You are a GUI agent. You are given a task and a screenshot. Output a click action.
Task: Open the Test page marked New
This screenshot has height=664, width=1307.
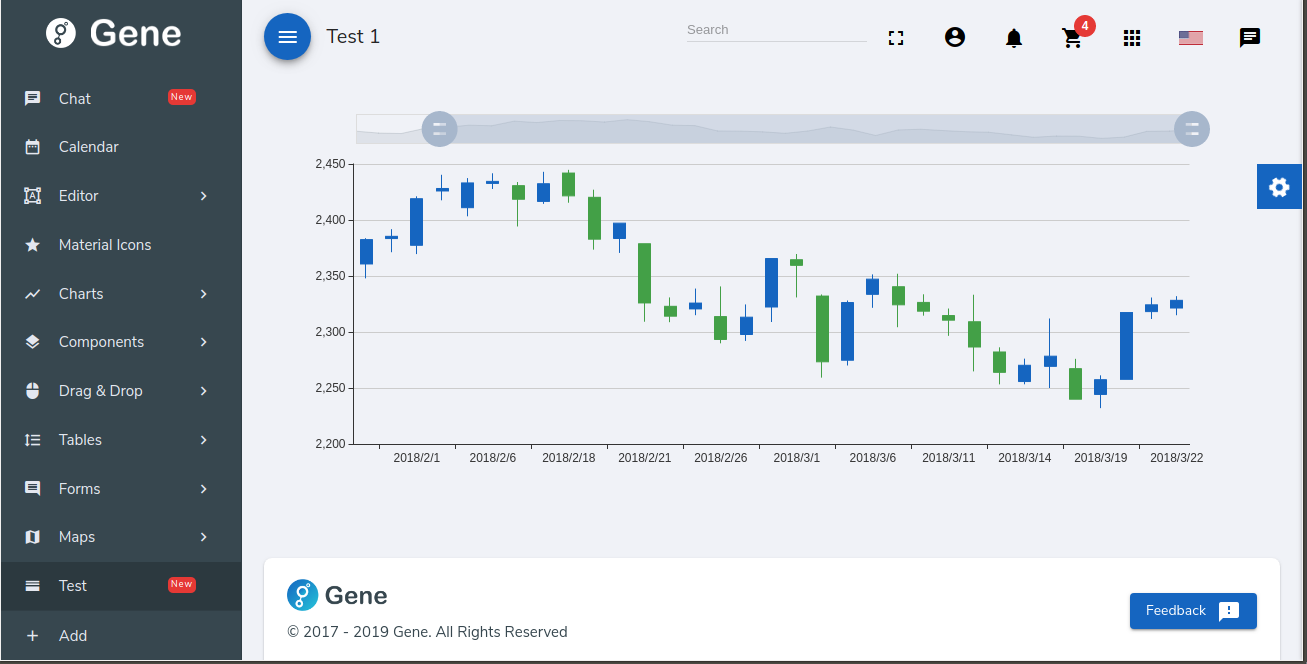(x=73, y=585)
